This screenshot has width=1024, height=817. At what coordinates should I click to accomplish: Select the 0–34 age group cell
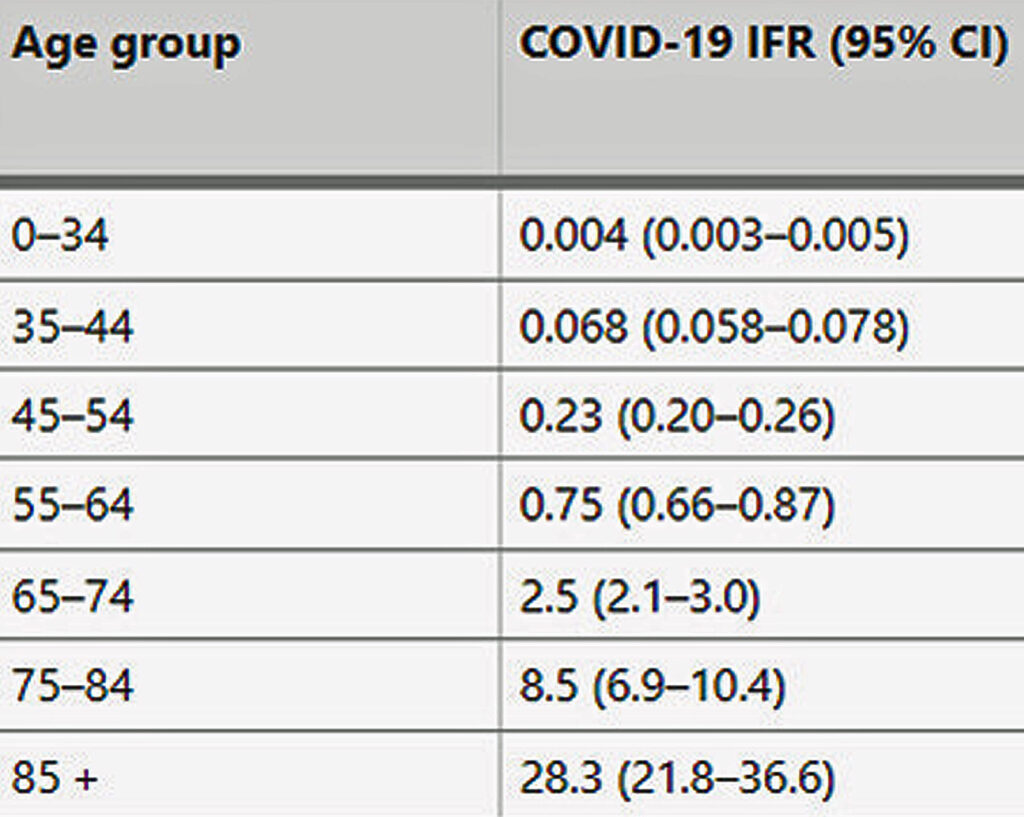60,237
